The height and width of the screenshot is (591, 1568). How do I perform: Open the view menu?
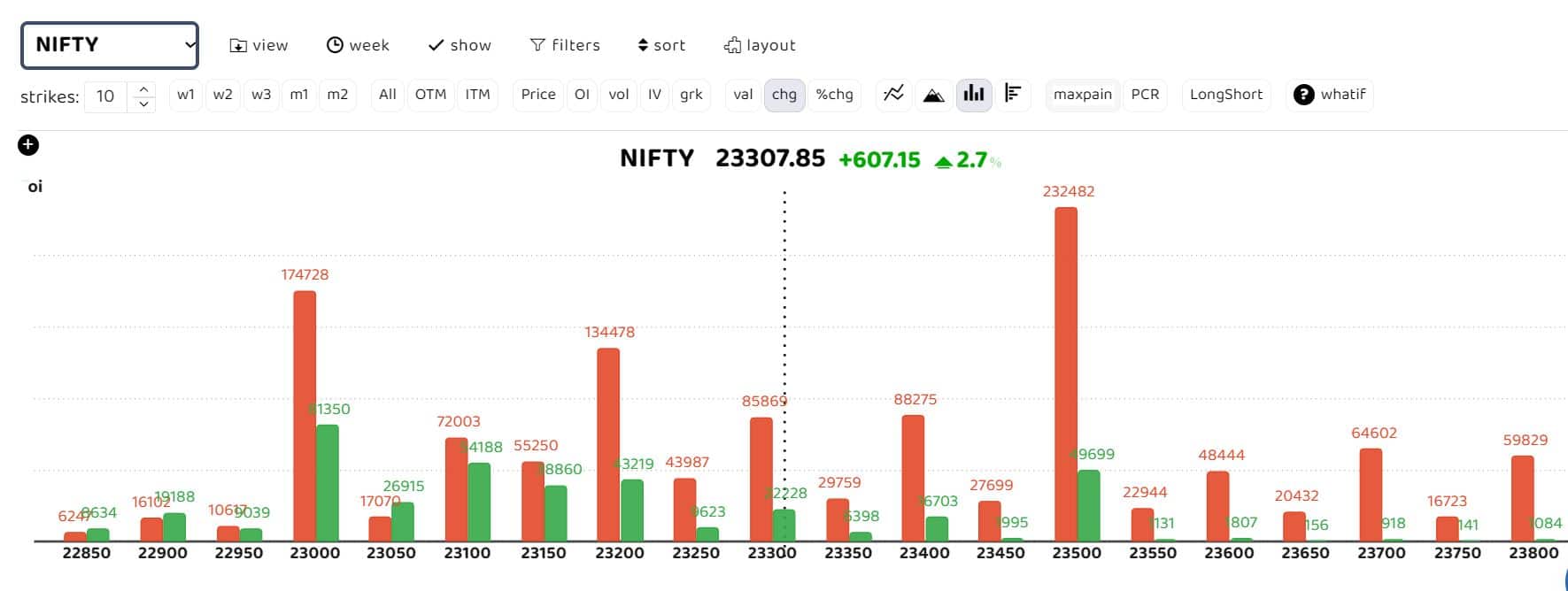tap(259, 45)
